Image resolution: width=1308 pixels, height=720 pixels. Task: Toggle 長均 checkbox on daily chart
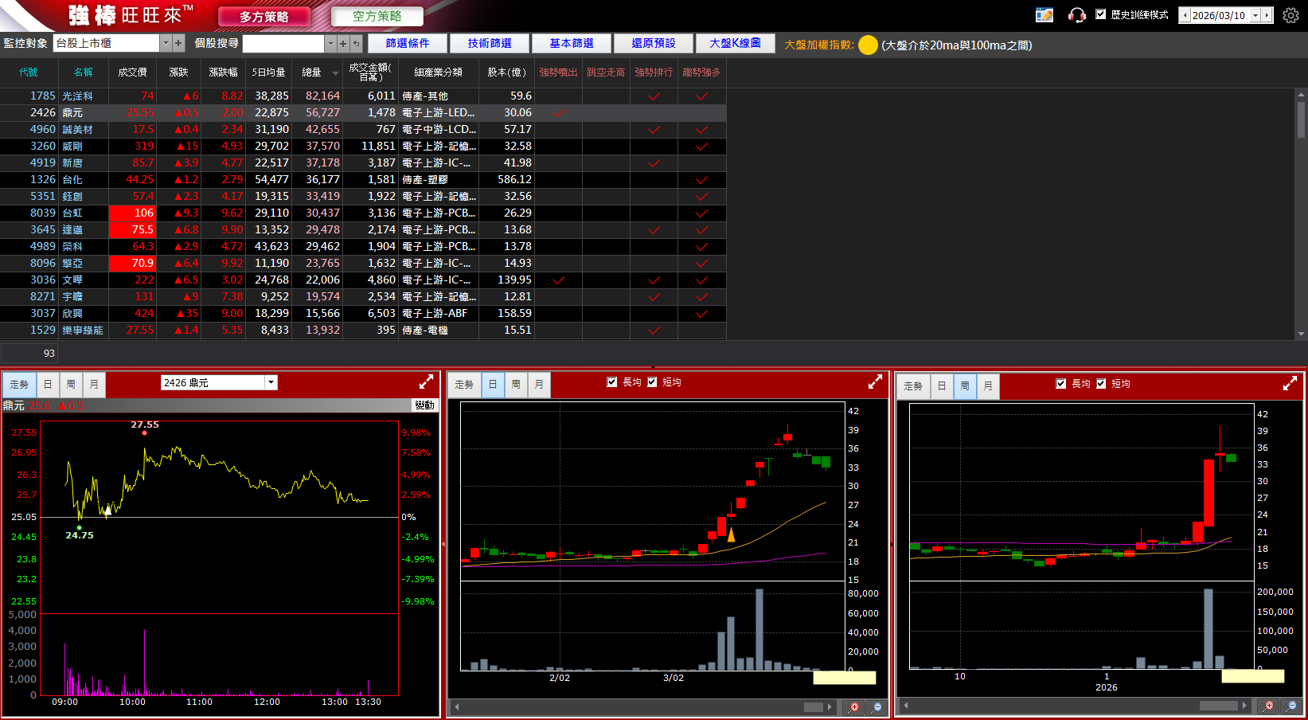coord(612,382)
